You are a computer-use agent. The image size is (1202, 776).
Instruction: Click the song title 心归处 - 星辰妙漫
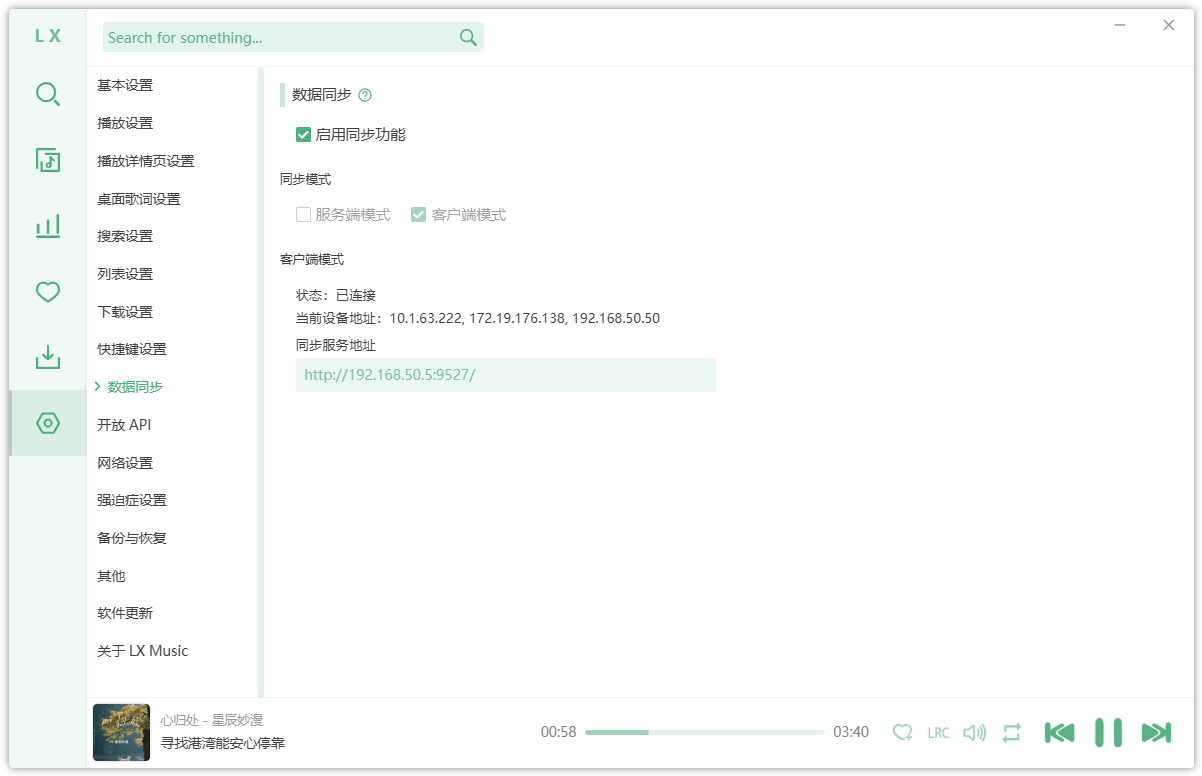pos(212,720)
